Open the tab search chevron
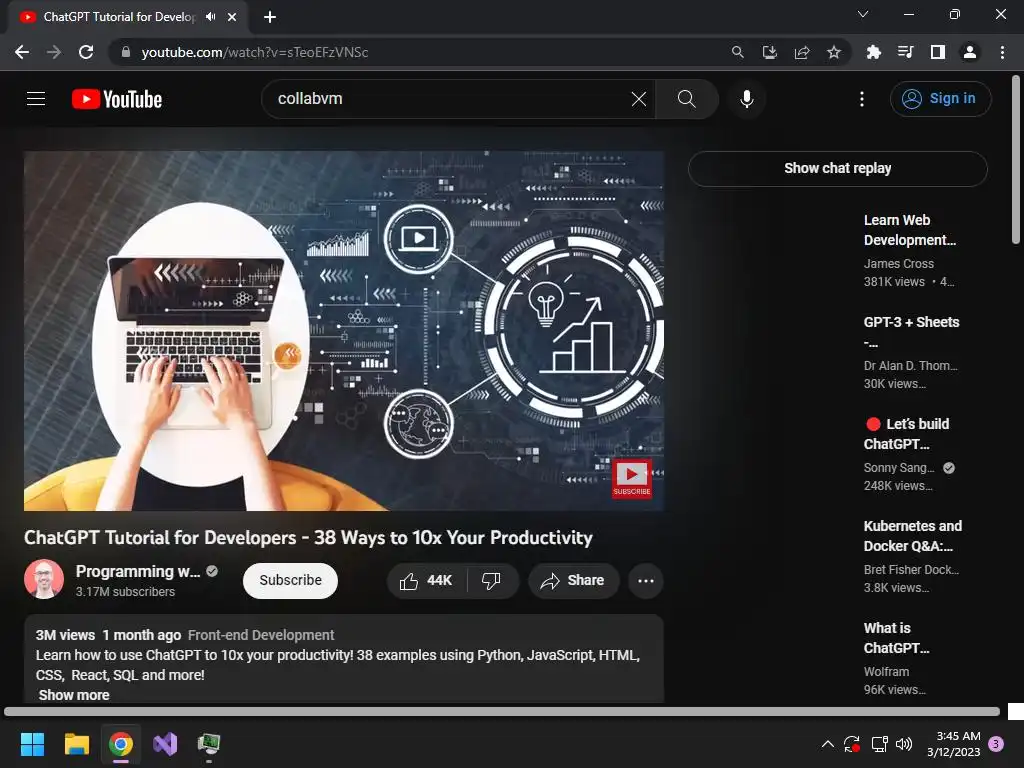Image resolution: width=1024 pixels, height=768 pixels. (863, 14)
